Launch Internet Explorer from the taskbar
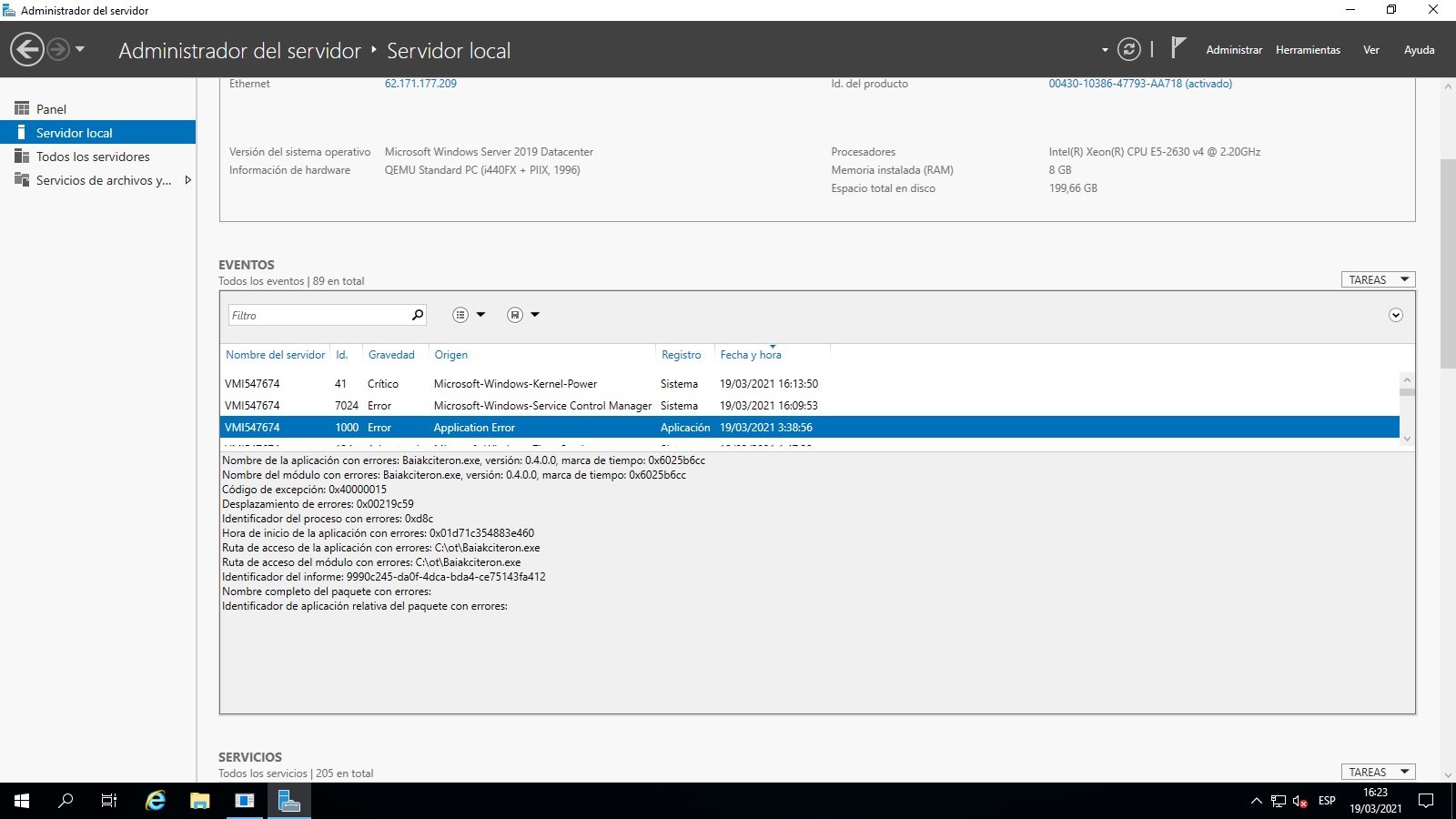Image resolution: width=1456 pixels, height=819 pixels. point(156,801)
